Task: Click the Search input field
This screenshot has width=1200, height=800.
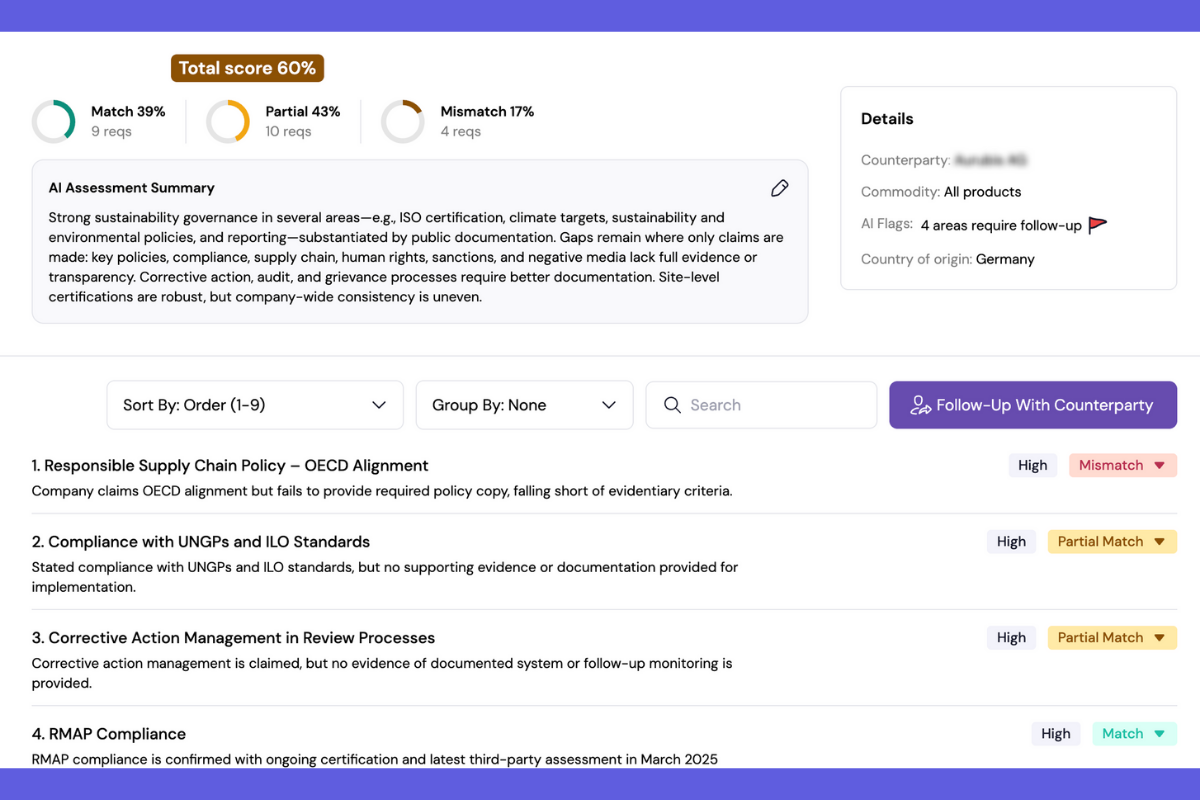Action: [761, 405]
